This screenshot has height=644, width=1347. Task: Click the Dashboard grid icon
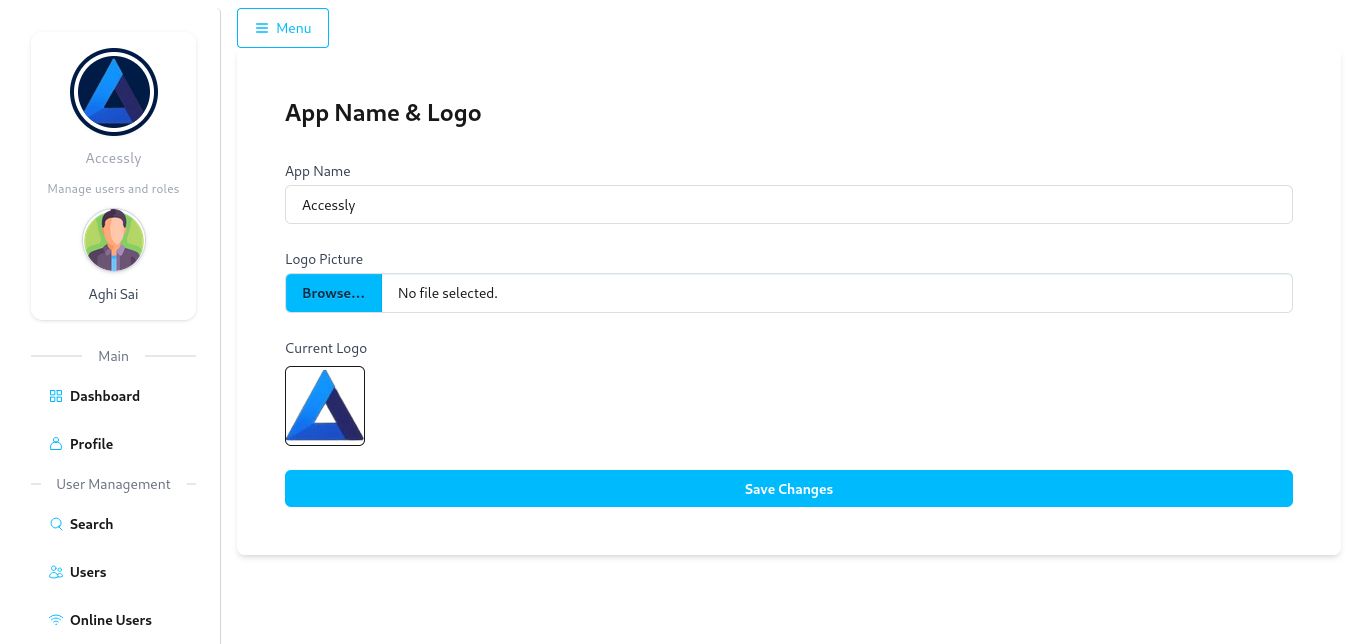(x=56, y=396)
